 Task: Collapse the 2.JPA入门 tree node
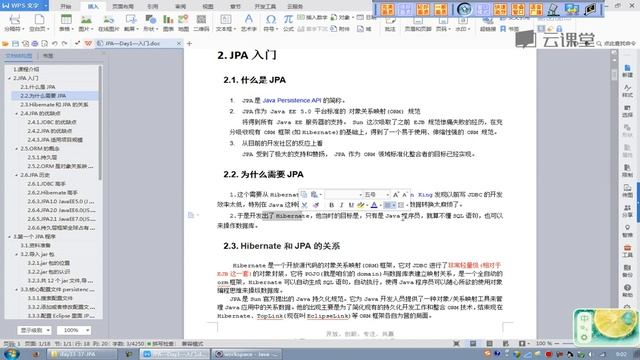[x=9, y=78]
